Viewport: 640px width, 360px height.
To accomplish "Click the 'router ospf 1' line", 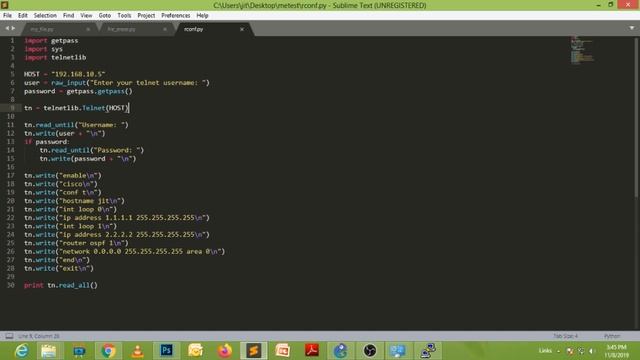I will click(x=76, y=243).
